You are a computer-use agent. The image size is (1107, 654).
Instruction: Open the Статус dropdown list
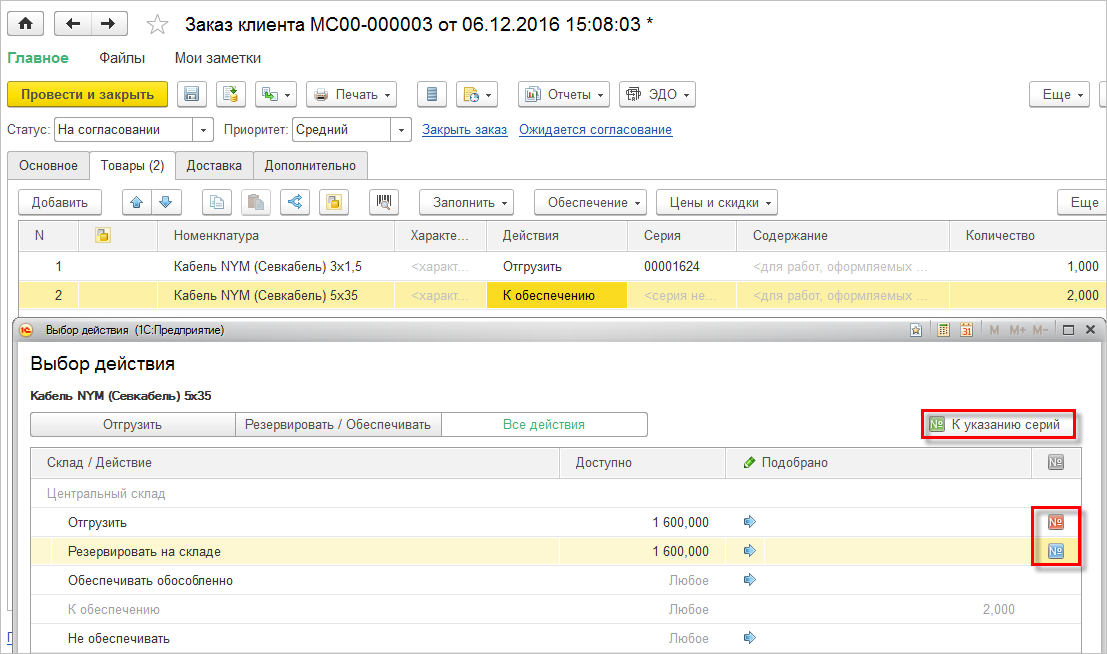tap(204, 130)
